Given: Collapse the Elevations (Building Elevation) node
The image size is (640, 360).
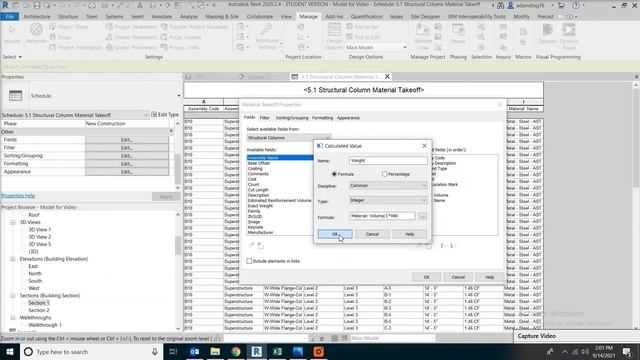Looking at the screenshot, I should tap(13, 259).
